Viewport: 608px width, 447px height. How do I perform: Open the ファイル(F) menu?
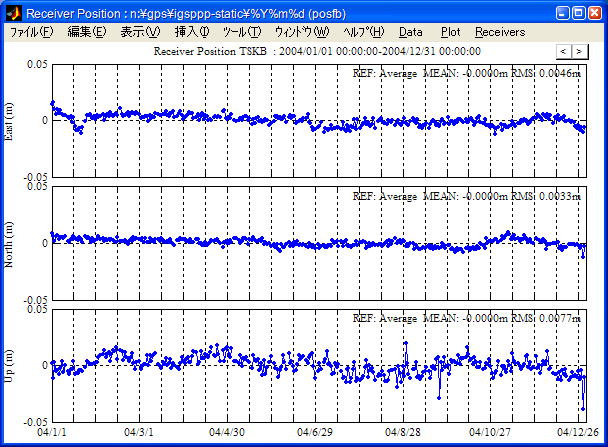[32, 32]
